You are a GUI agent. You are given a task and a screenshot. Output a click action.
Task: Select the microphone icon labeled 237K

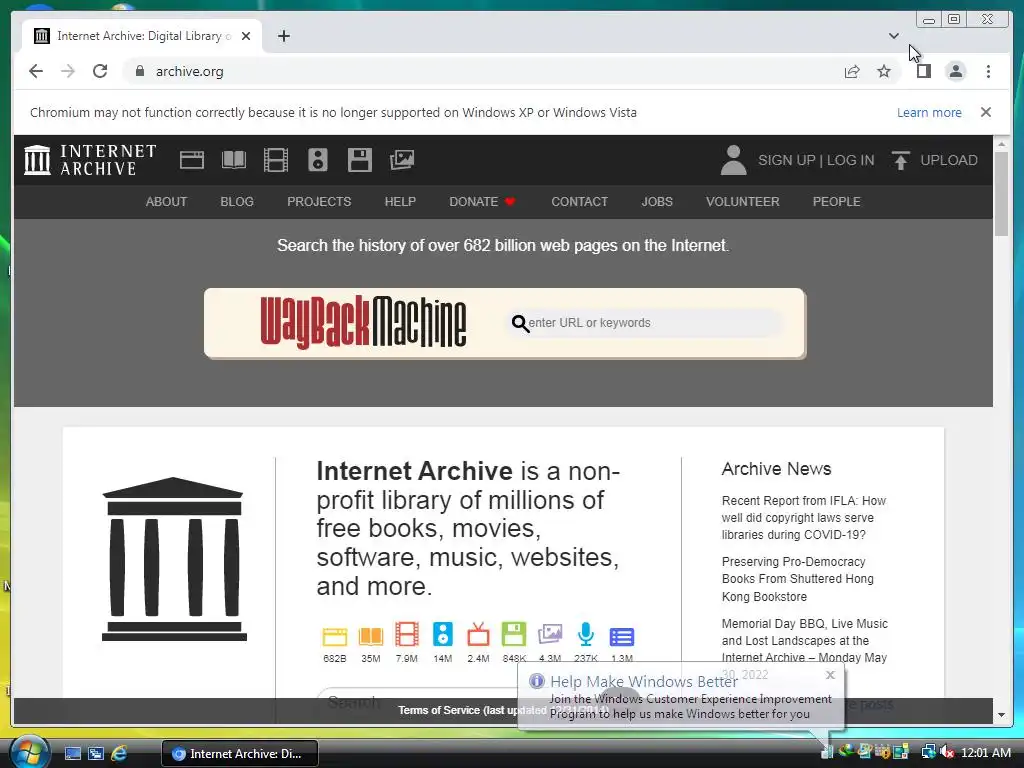[x=586, y=634]
